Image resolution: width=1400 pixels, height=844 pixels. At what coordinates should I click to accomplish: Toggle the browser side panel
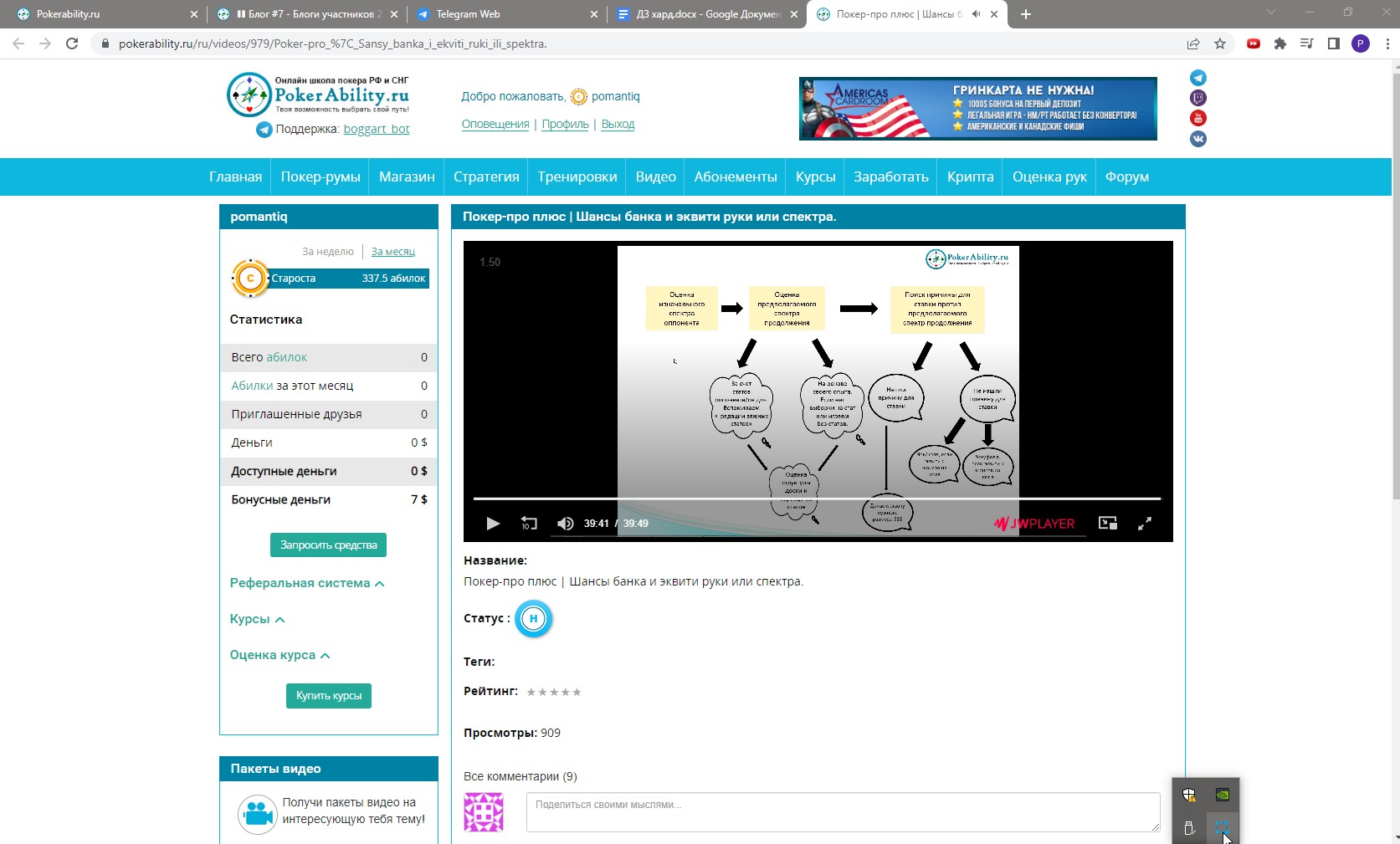(x=1333, y=43)
